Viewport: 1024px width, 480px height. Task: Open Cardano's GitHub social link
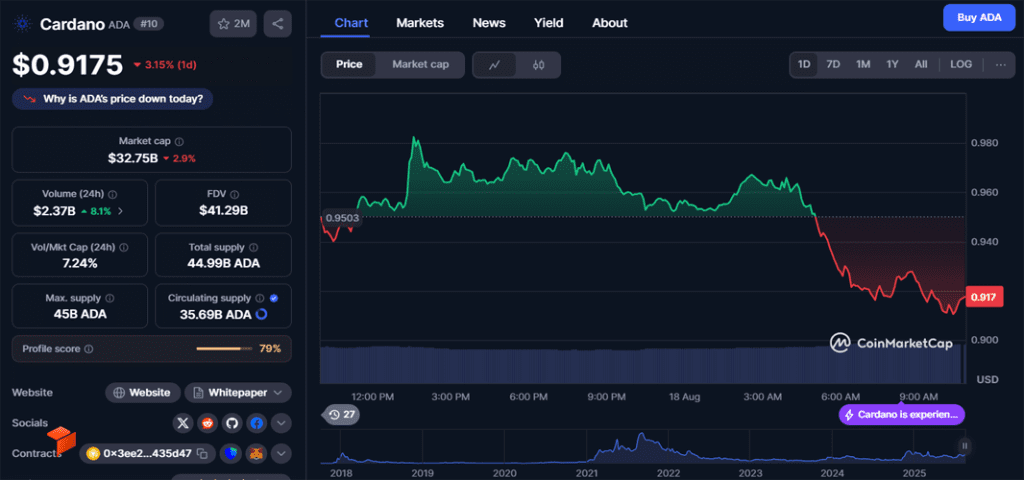click(x=232, y=423)
